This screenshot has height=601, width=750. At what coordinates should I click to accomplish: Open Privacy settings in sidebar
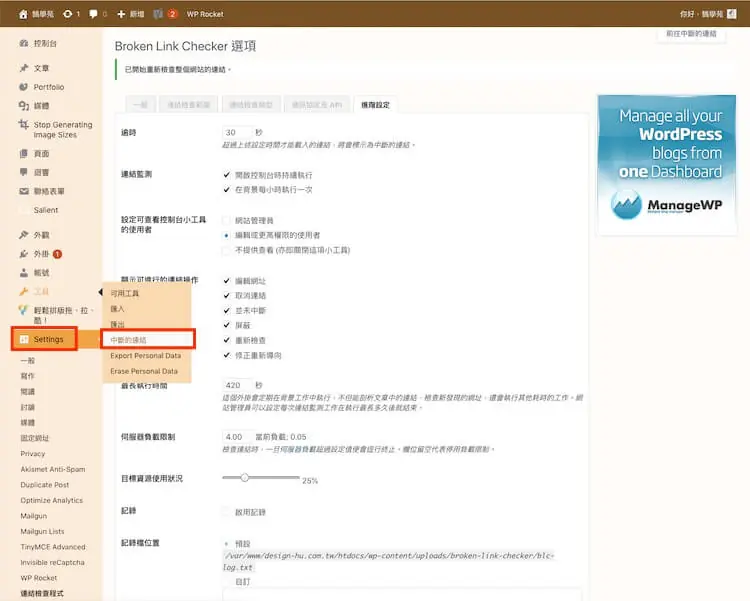tap(33, 454)
